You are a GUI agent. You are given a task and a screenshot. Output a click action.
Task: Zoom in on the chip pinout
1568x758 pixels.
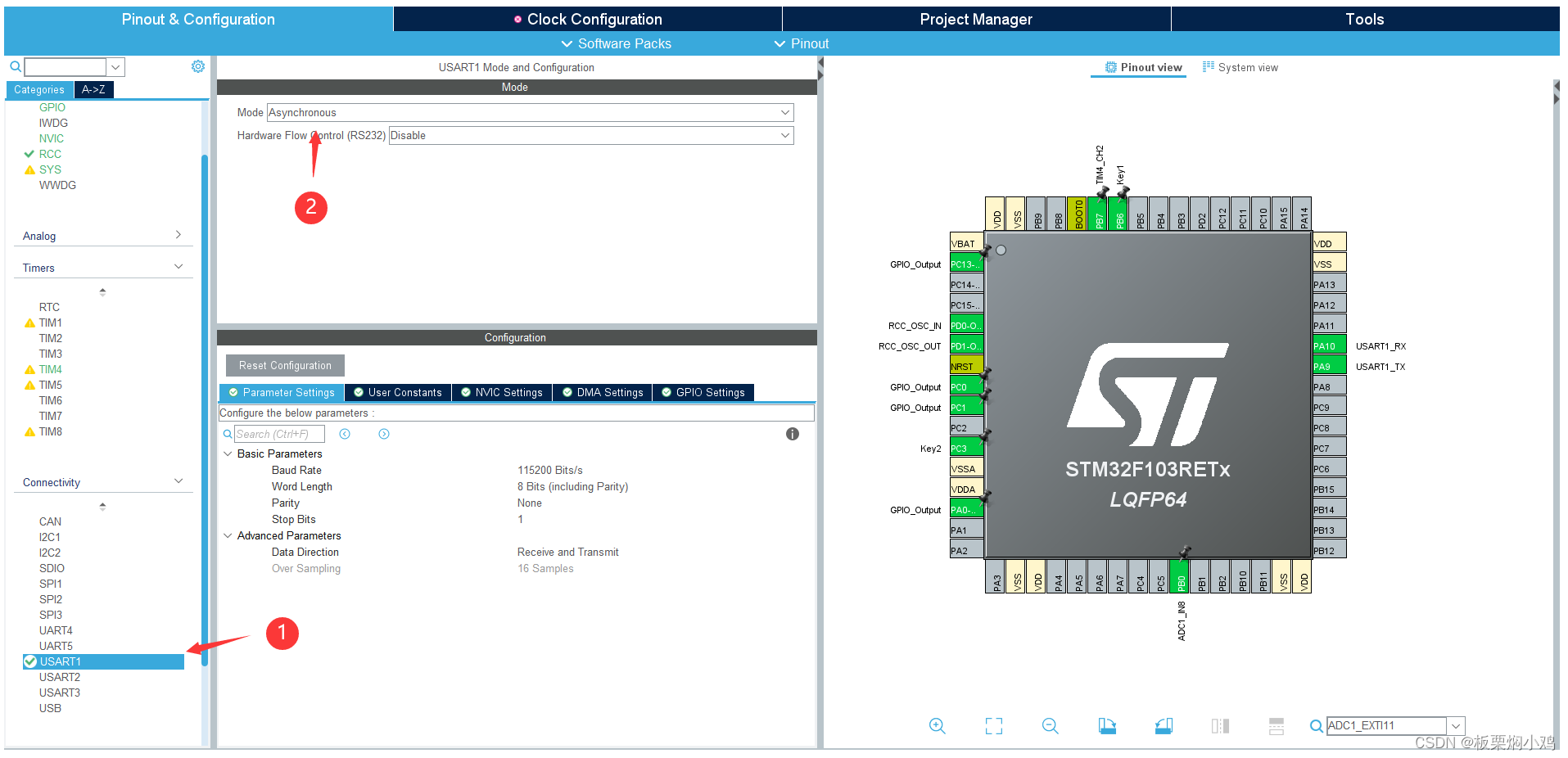point(938,726)
